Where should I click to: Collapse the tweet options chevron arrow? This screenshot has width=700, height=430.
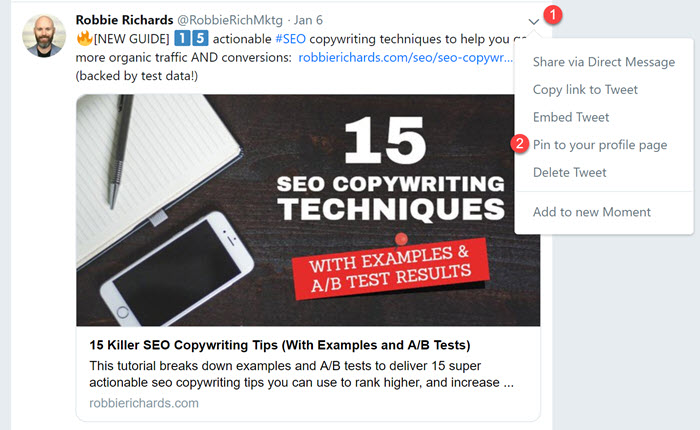pos(535,20)
